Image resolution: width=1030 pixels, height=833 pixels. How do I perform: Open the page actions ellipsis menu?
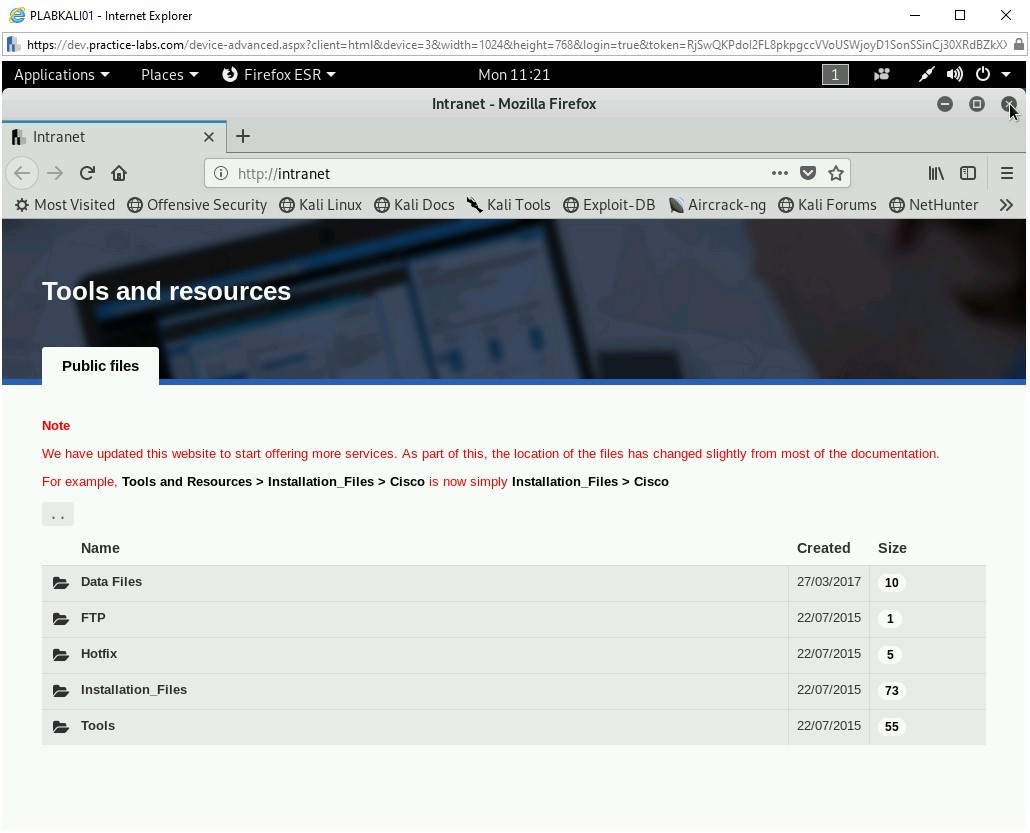tap(779, 173)
